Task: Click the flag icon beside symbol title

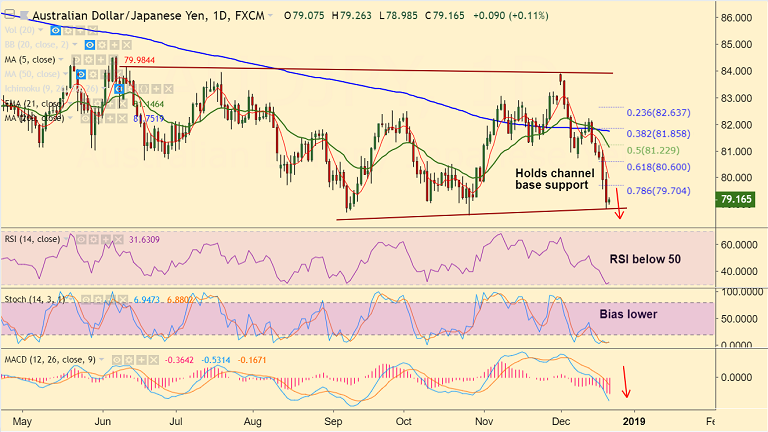Action: coord(24,15)
